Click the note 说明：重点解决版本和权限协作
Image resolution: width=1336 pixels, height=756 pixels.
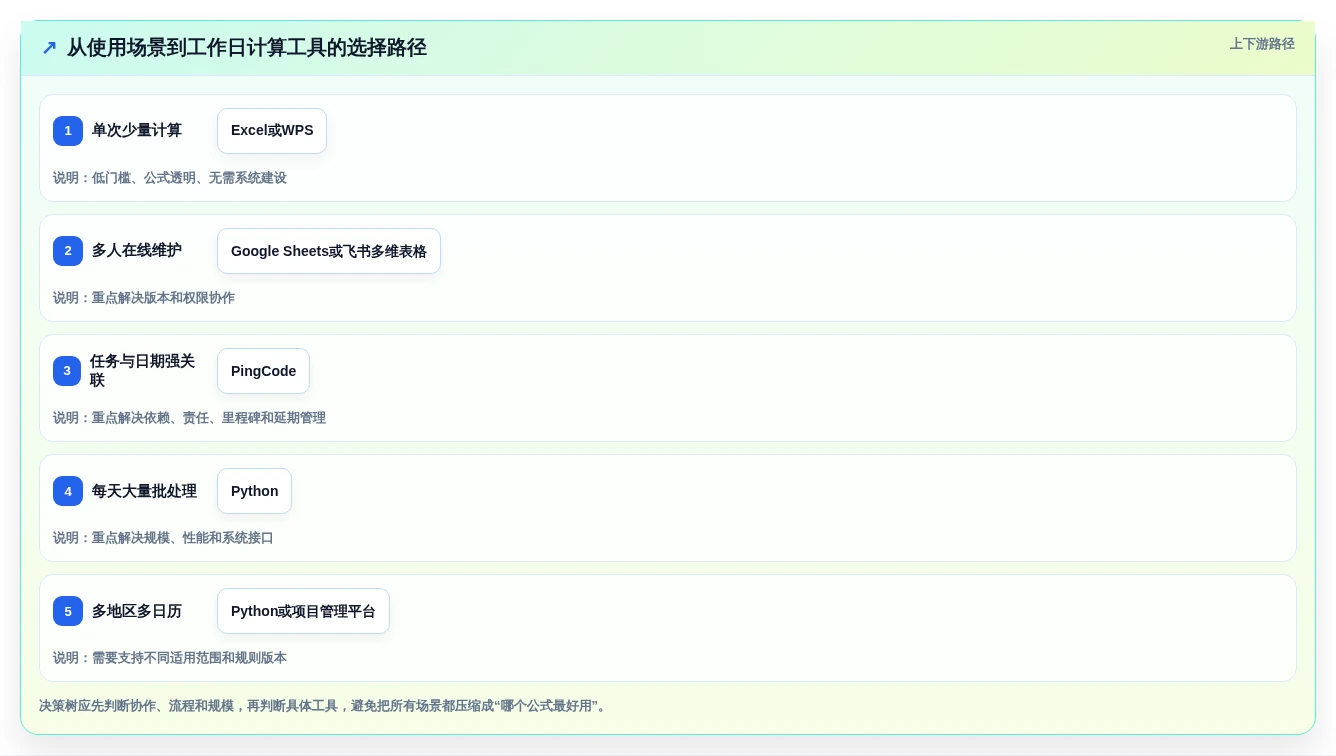click(144, 298)
